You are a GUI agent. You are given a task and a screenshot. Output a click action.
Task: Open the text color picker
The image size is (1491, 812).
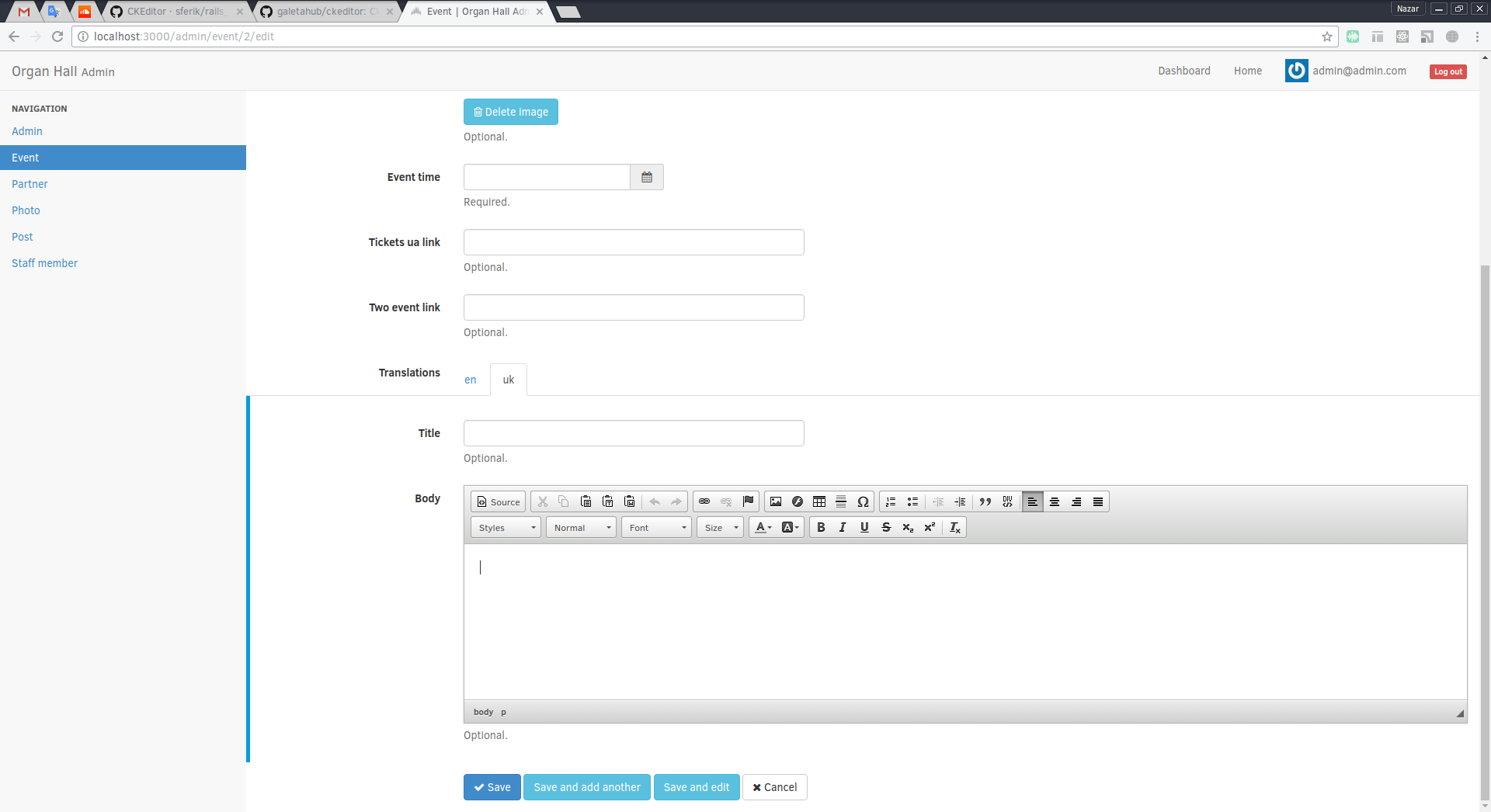pyautogui.click(x=763, y=527)
